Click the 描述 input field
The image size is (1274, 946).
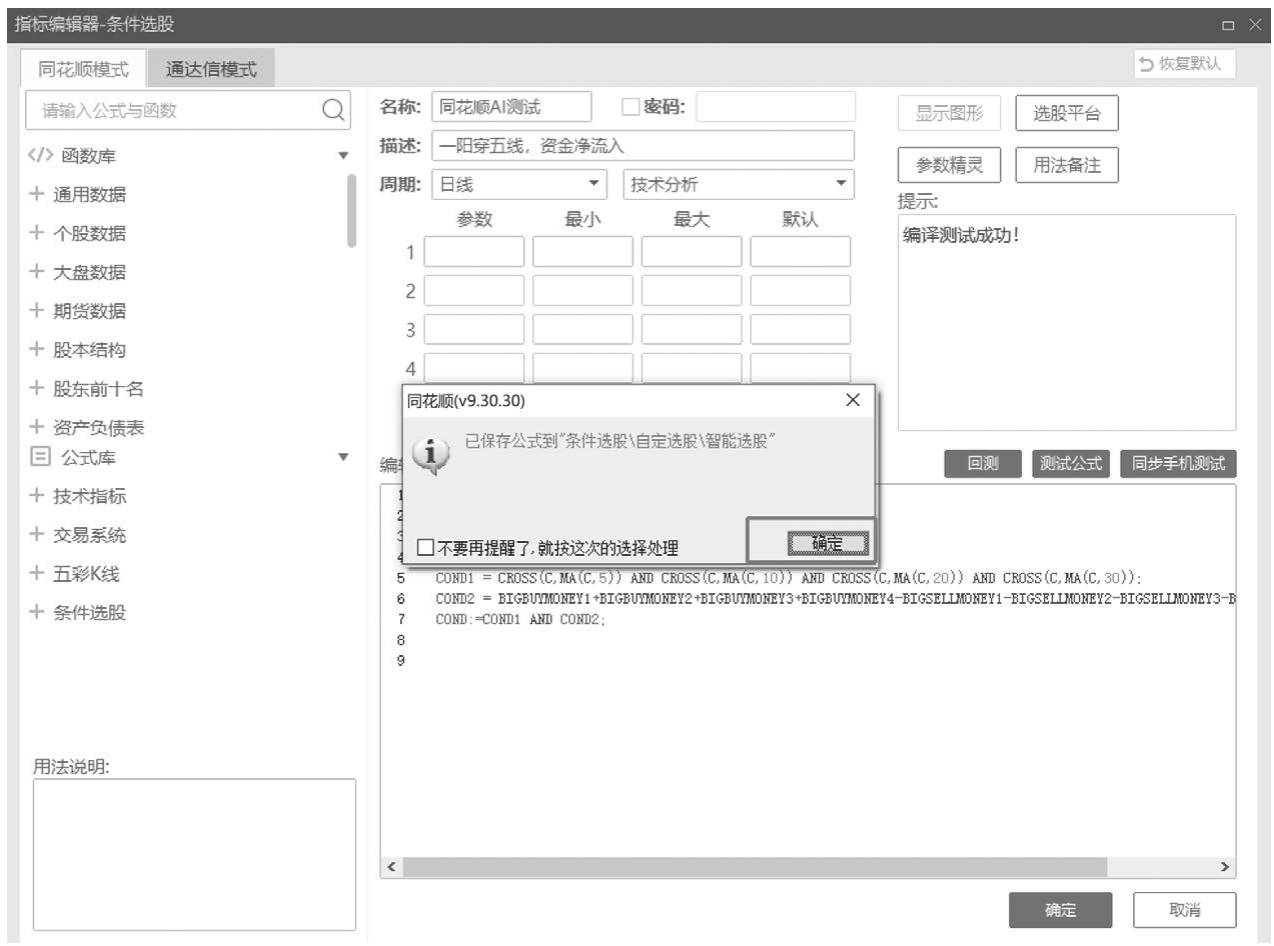pos(643,145)
